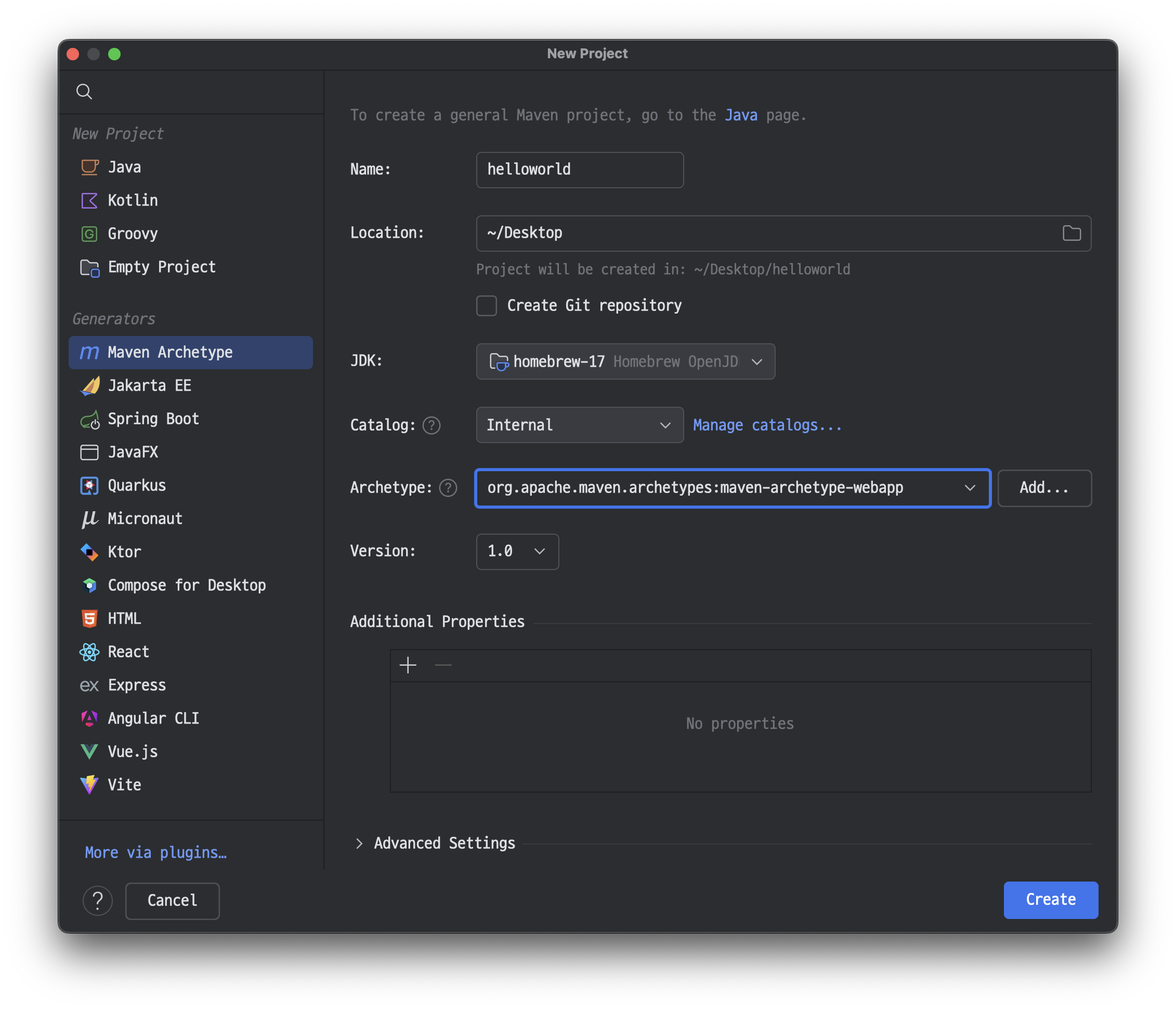The width and height of the screenshot is (1176, 1010).
Task: Click the Archetype help question icon
Action: pyautogui.click(x=448, y=488)
